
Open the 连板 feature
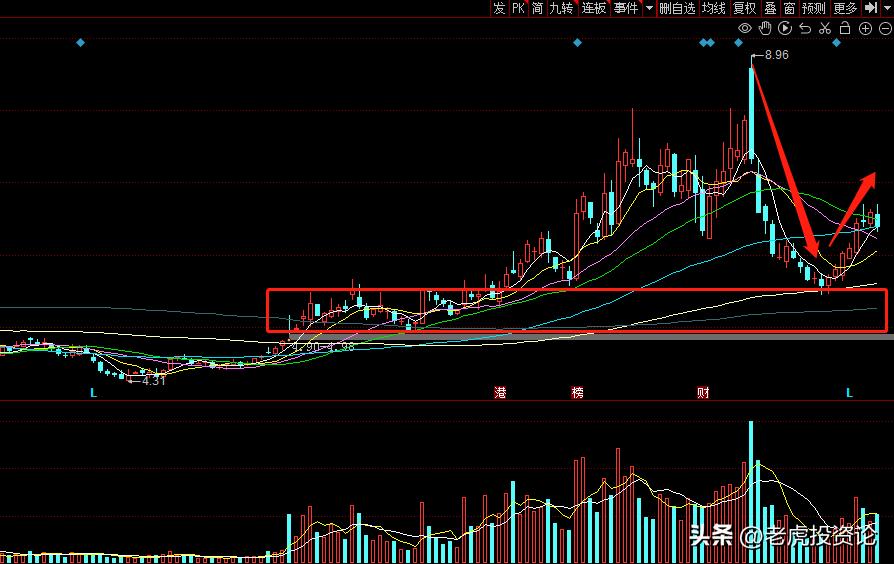[594, 8]
